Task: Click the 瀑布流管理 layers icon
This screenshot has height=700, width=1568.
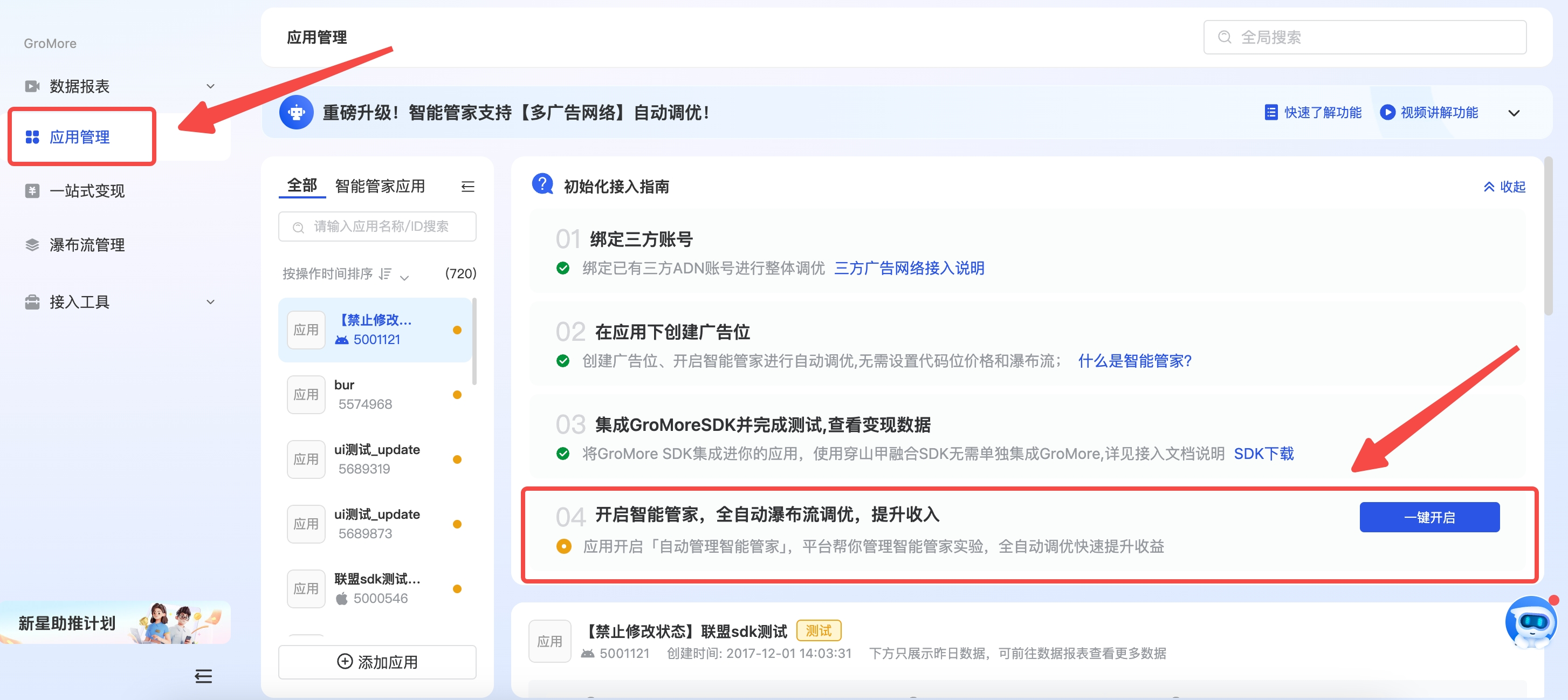Action: (x=32, y=245)
